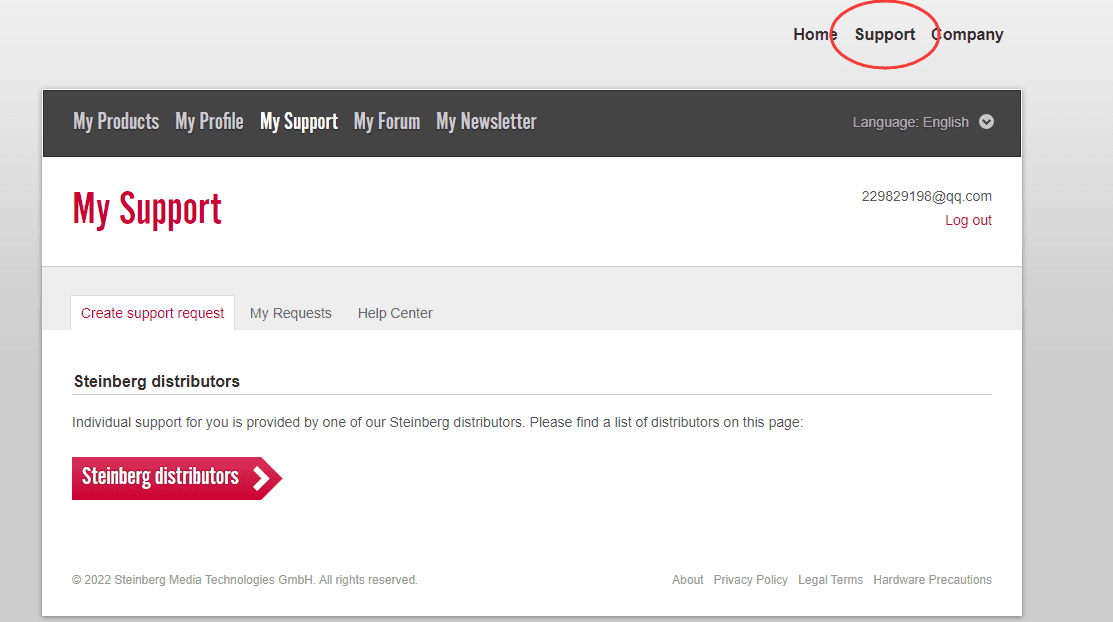Click the account email 229829198@qq.com
The width and height of the screenshot is (1113, 622).
(926, 196)
